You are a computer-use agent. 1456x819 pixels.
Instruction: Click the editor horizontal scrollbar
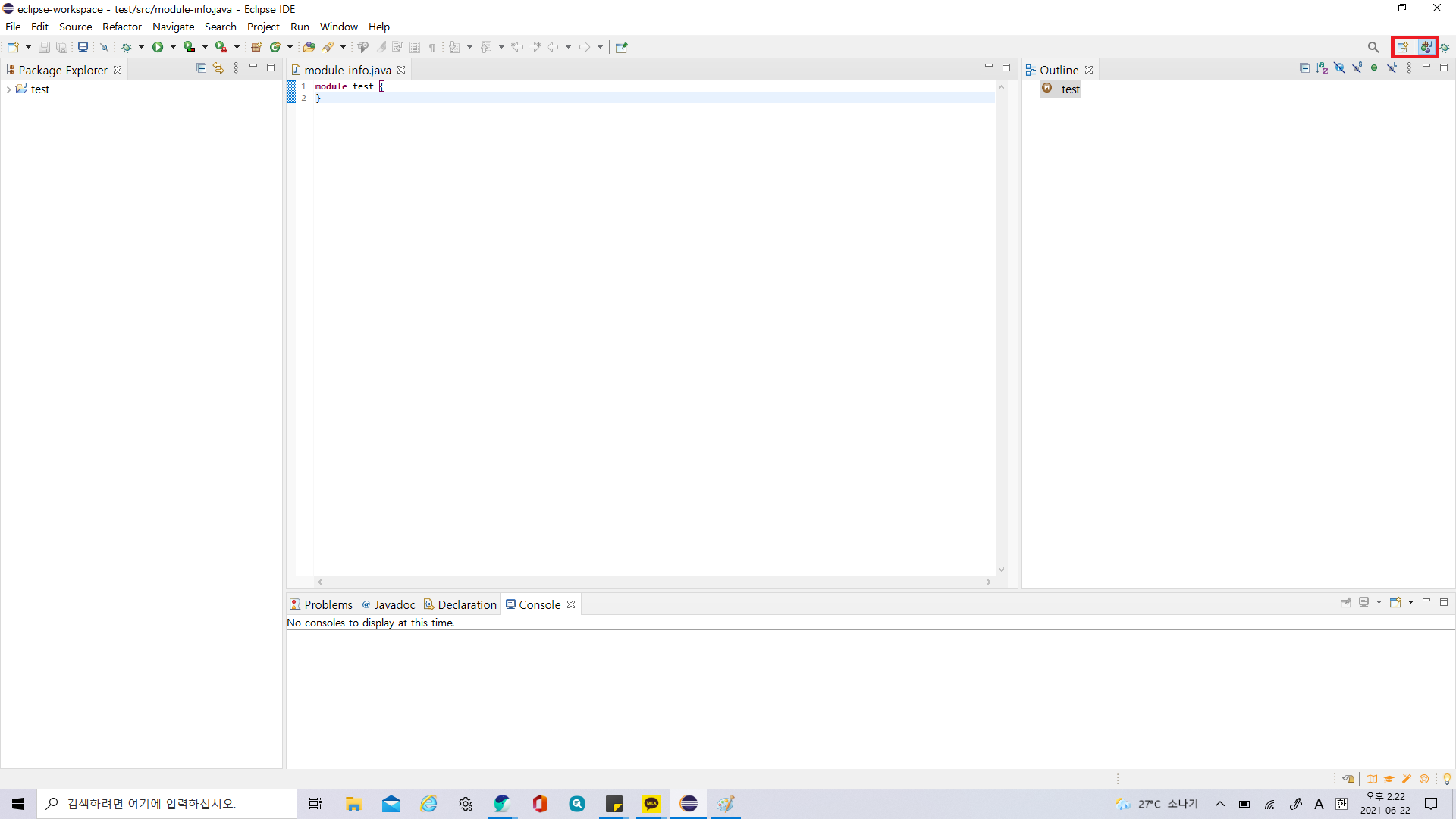pos(652,582)
